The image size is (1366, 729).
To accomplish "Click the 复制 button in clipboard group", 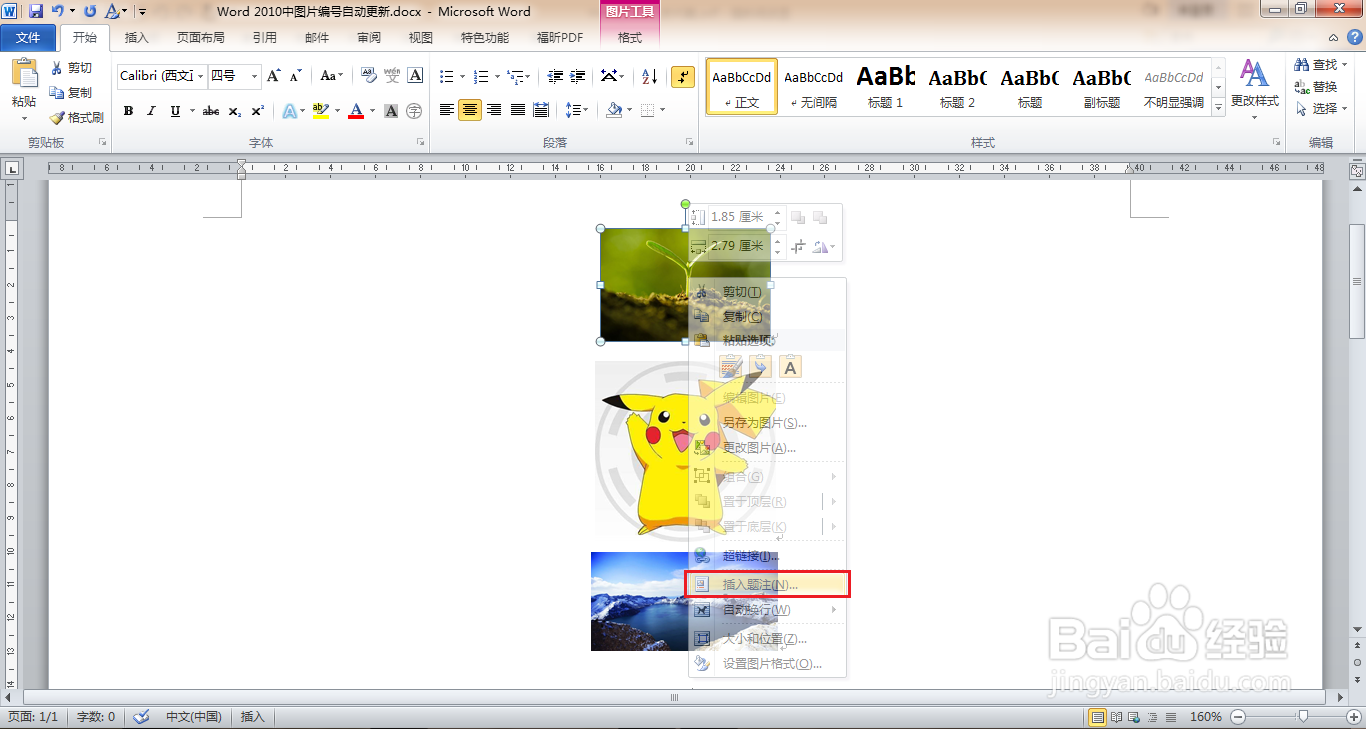I will pyautogui.click(x=71, y=92).
